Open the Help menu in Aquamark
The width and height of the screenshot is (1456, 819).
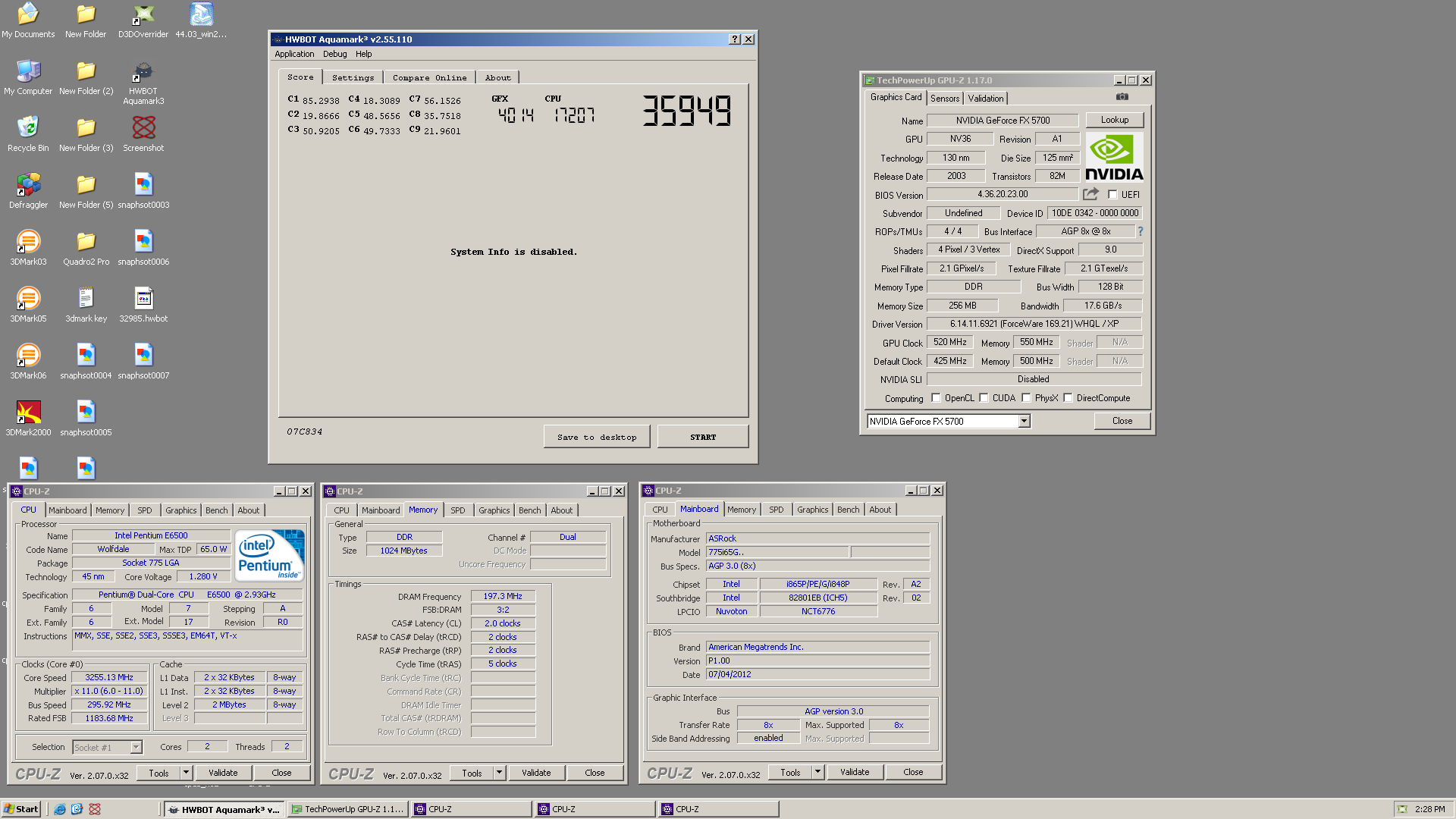(x=364, y=54)
